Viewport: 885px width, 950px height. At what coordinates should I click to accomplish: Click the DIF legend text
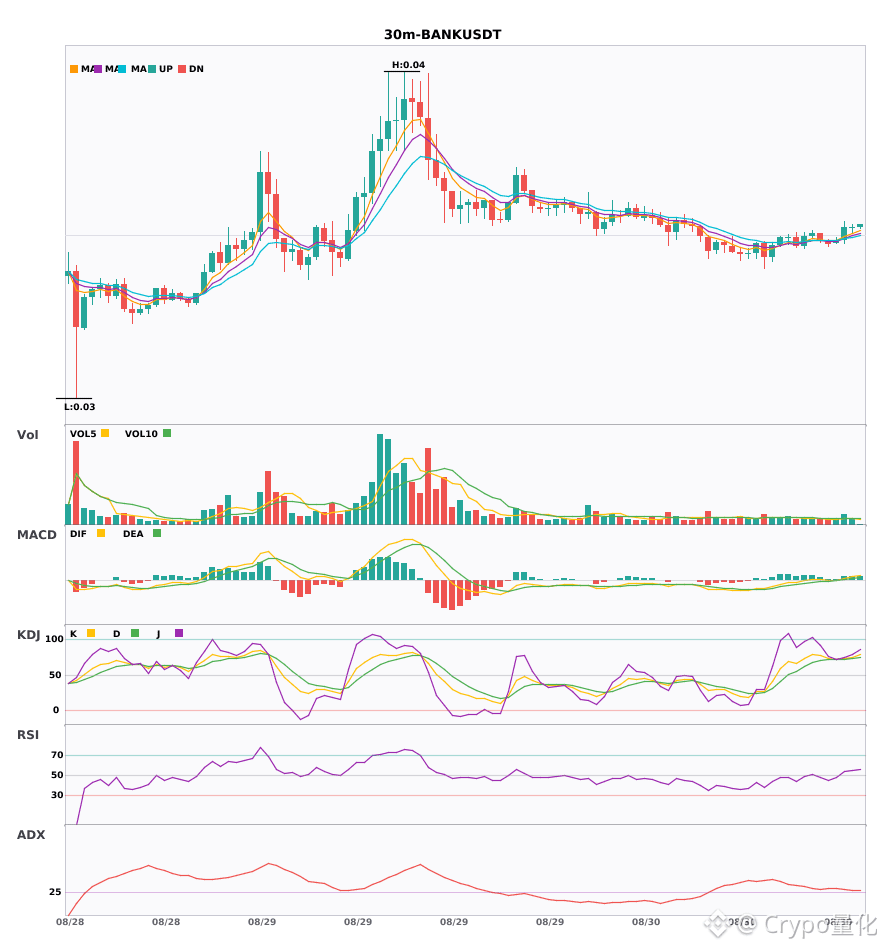[78, 534]
